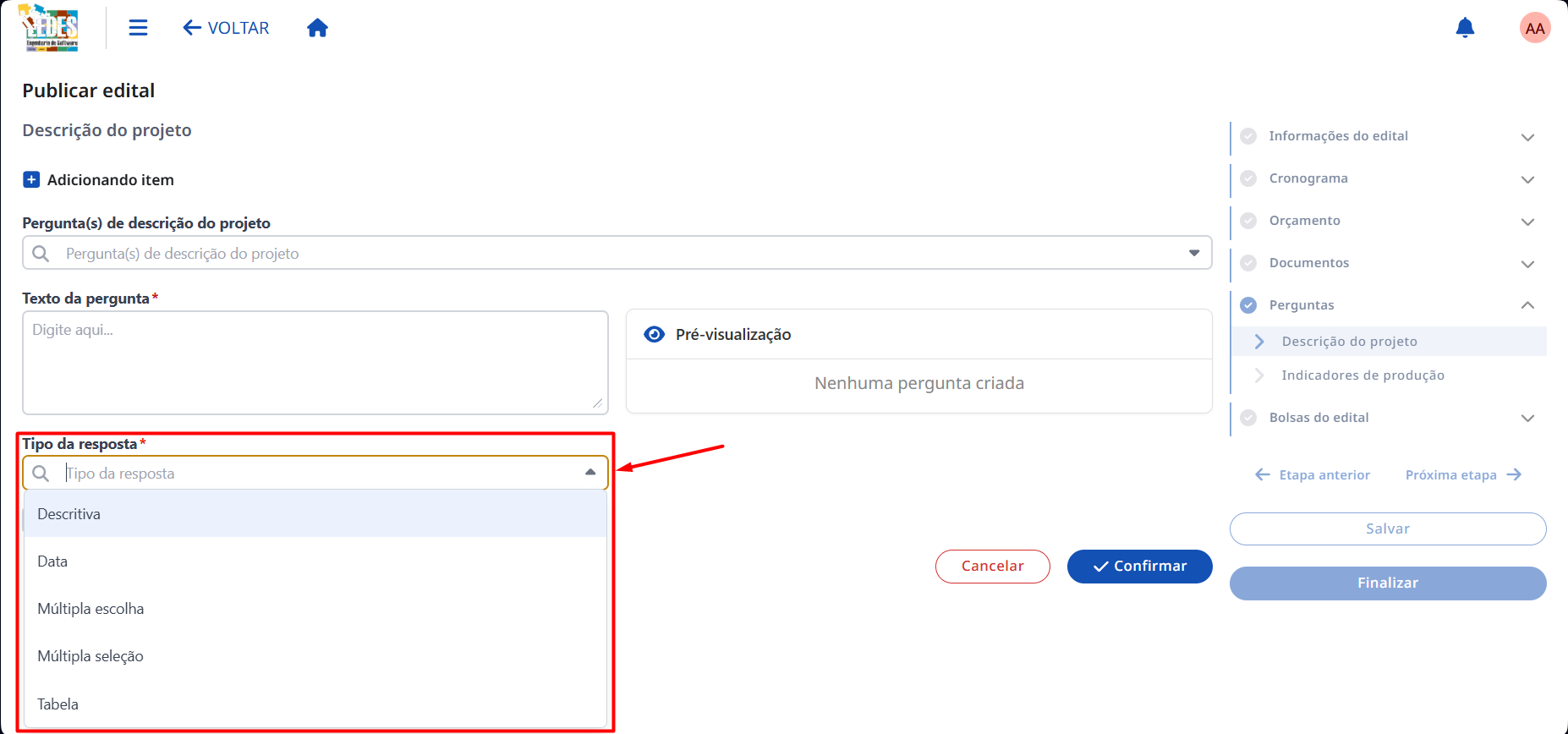
Task: Click search icon in Tipo da resposta field
Action: pyautogui.click(x=41, y=473)
